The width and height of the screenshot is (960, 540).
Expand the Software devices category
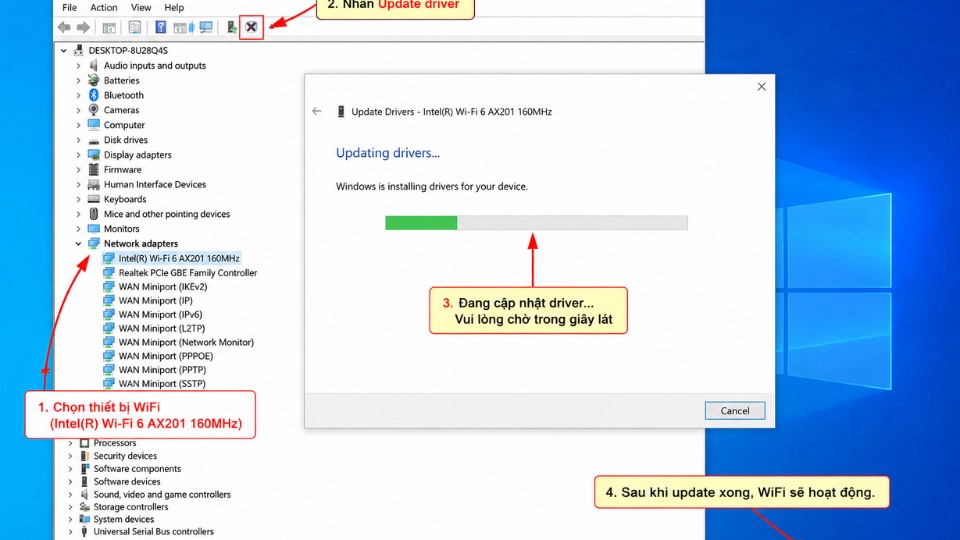[x=70, y=481]
